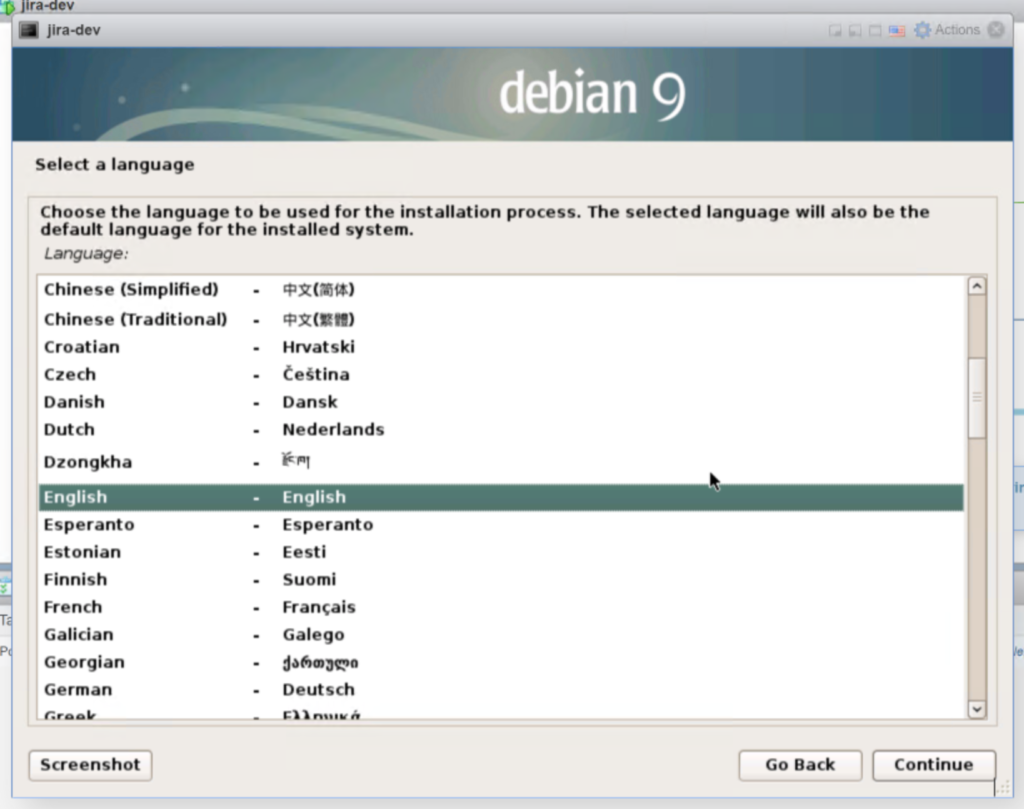Open the Actions gear menu
Screen dimensions: 1024x809
click(x=946, y=30)
